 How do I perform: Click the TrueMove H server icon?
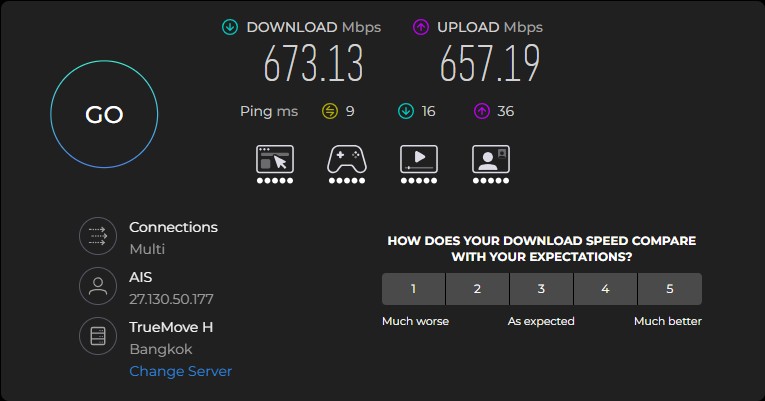point(98,336)
